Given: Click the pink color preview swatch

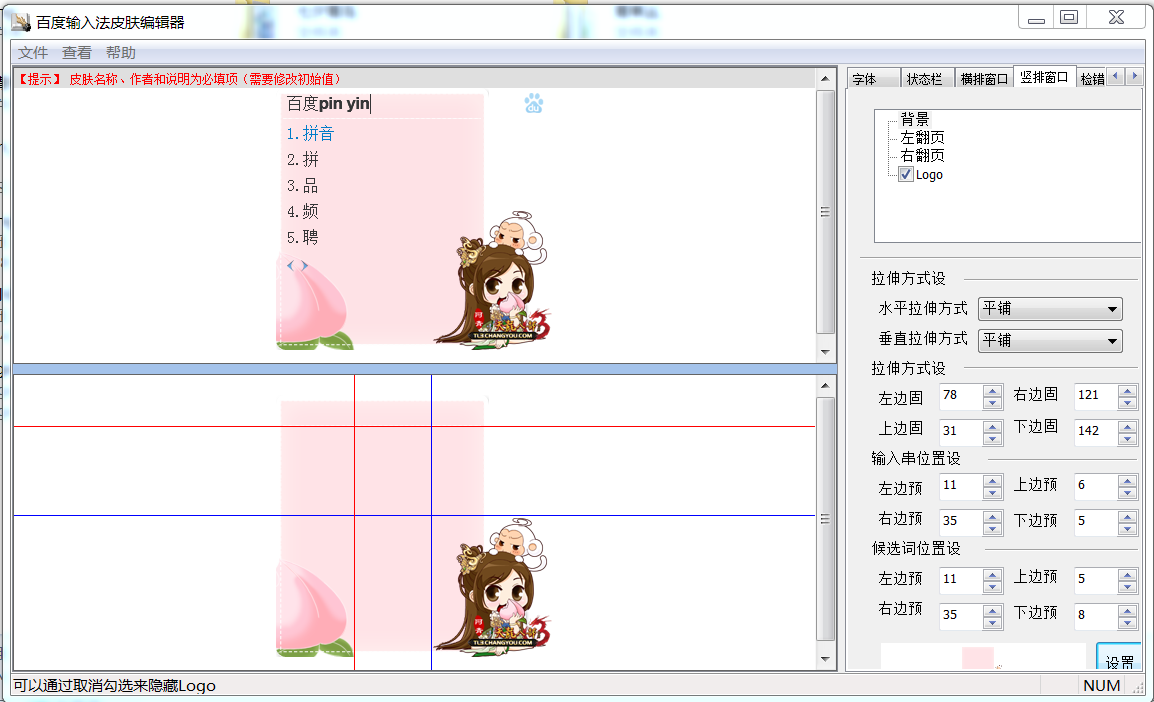Looking at the screenshot, I should (977, 658).
